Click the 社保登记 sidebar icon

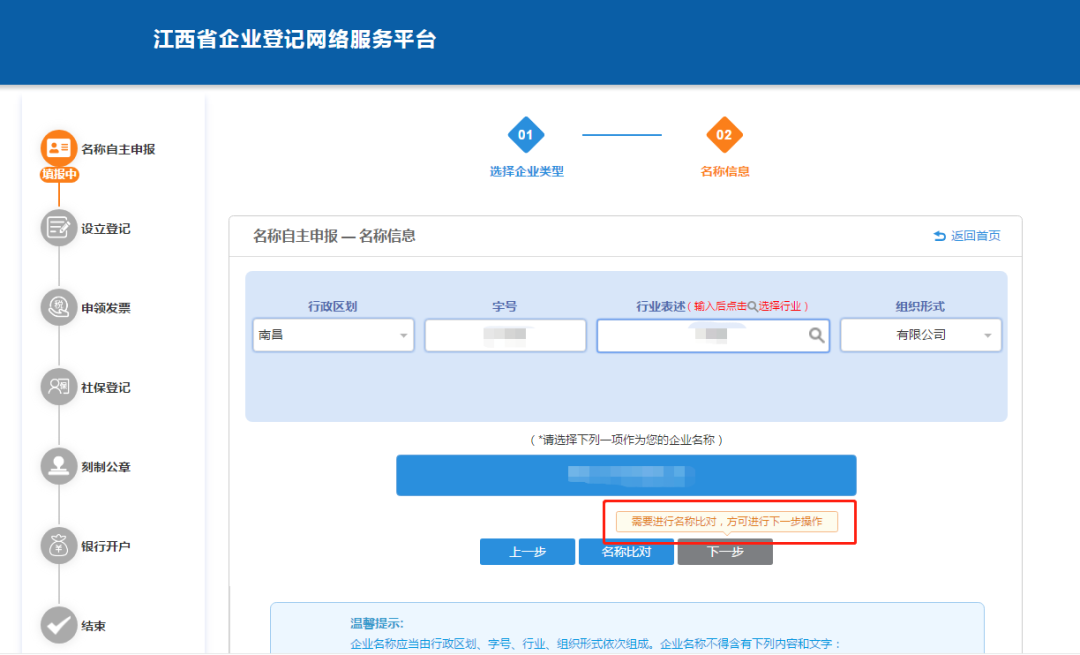[59, 386]
